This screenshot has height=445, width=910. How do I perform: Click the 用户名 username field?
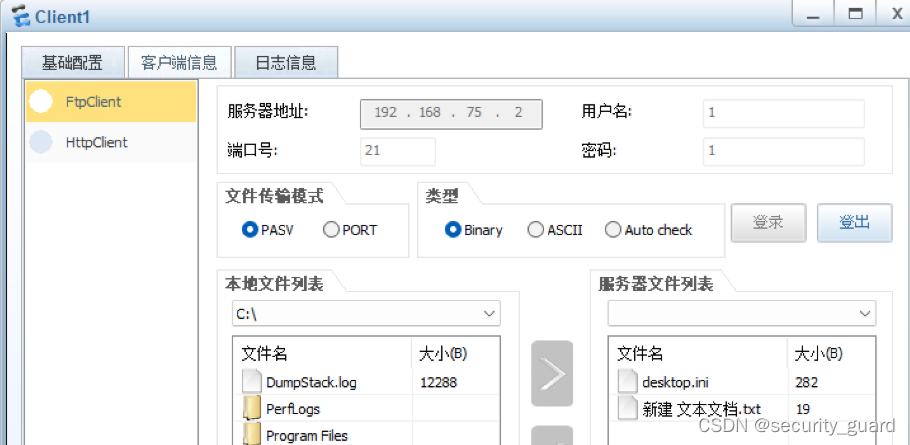tap(783, 113)
